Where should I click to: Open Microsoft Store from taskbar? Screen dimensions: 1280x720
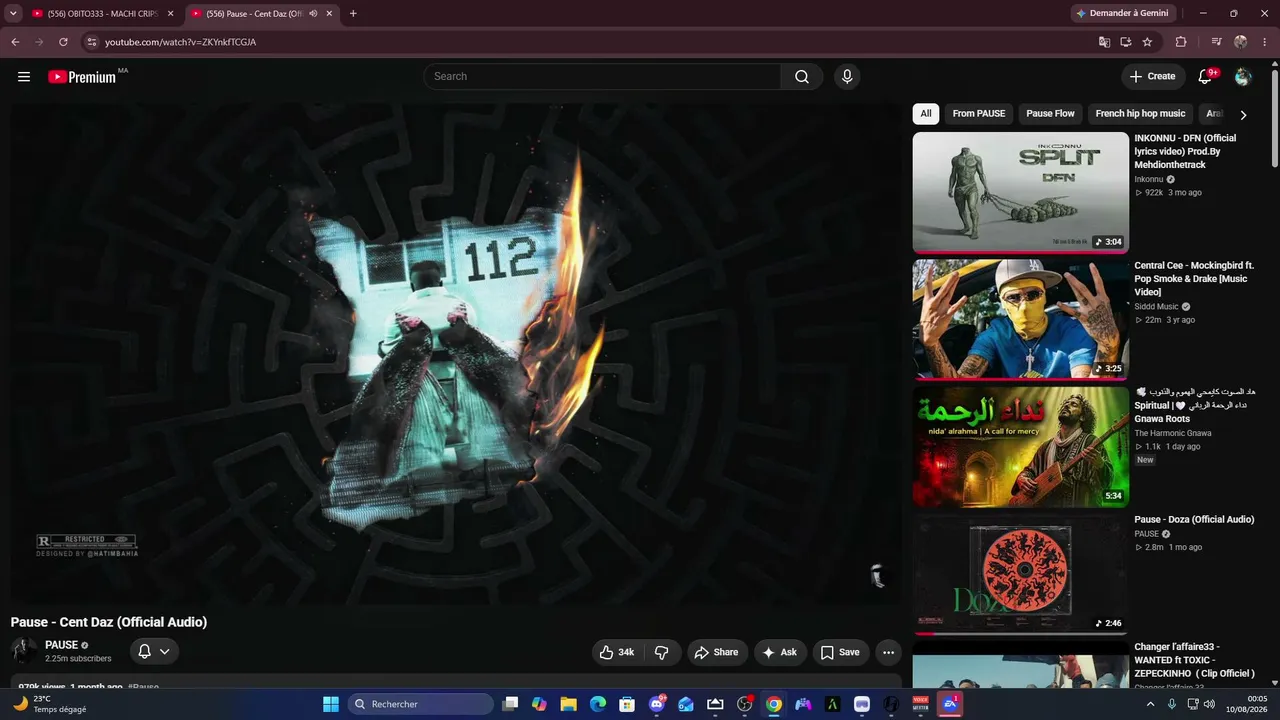pos(627,704)
